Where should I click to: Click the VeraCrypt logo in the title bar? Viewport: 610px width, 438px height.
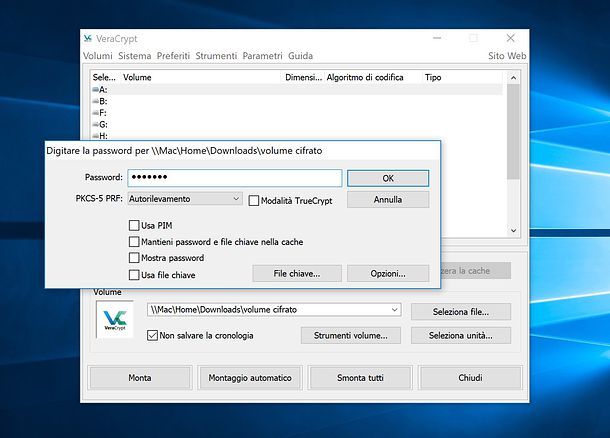click(x=88, y=38)
